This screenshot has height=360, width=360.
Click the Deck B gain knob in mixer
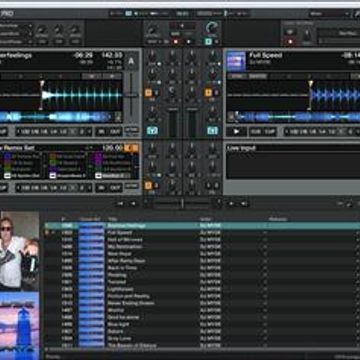coord(212,54)
